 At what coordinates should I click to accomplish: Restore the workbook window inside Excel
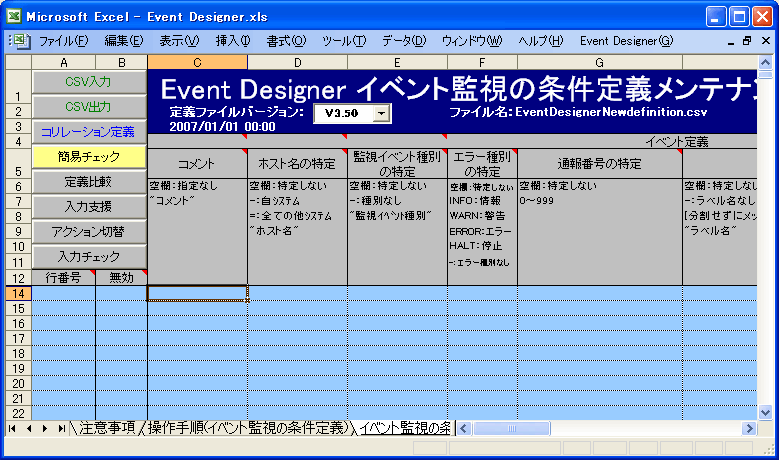(746, 41)
